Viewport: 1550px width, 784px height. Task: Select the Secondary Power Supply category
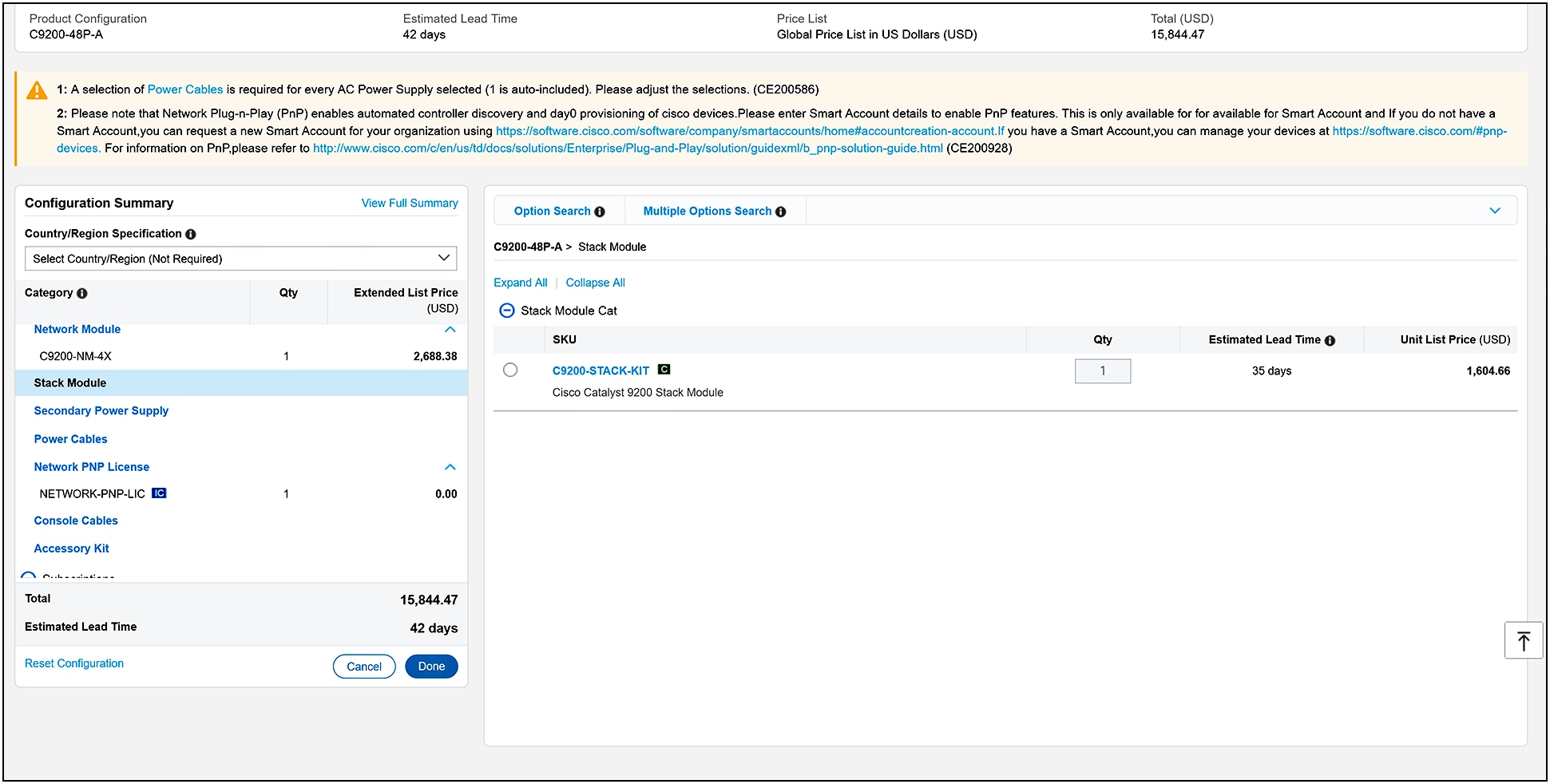[x=101, y=410]
